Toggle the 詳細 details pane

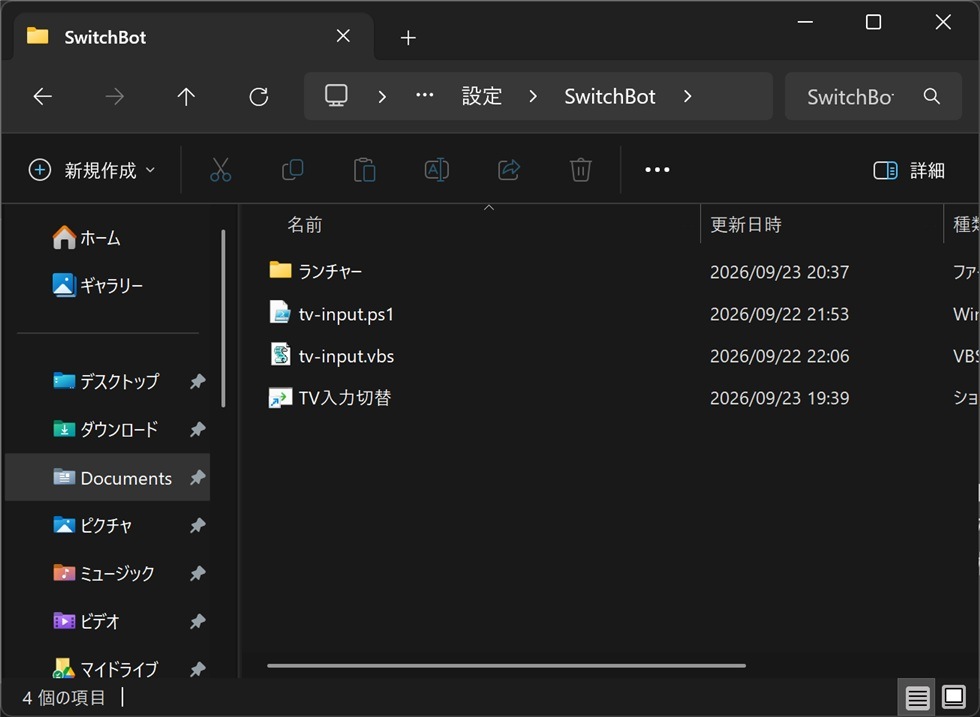(909, 170)
